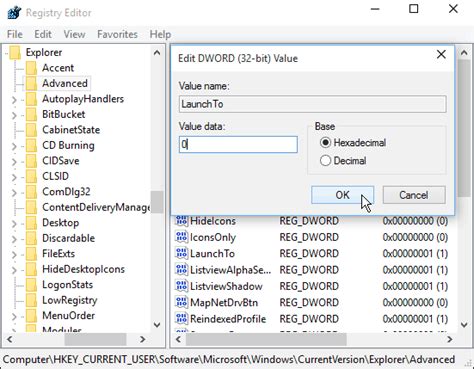Select the ComDlg32 folder icon
Screen dimensions: 474x369
coord(31,192)
